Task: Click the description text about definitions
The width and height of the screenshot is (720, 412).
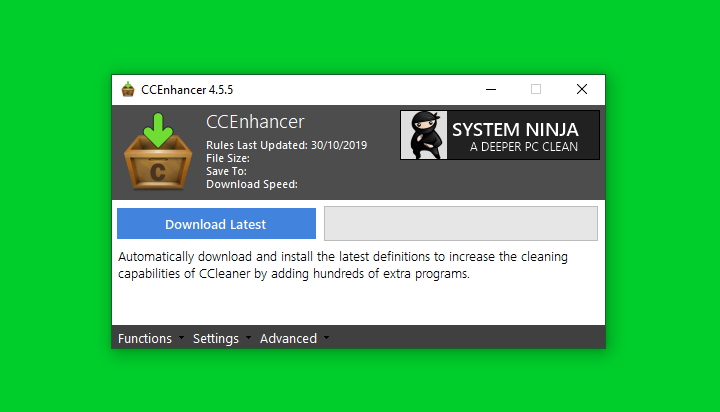Action: [343, 265]
